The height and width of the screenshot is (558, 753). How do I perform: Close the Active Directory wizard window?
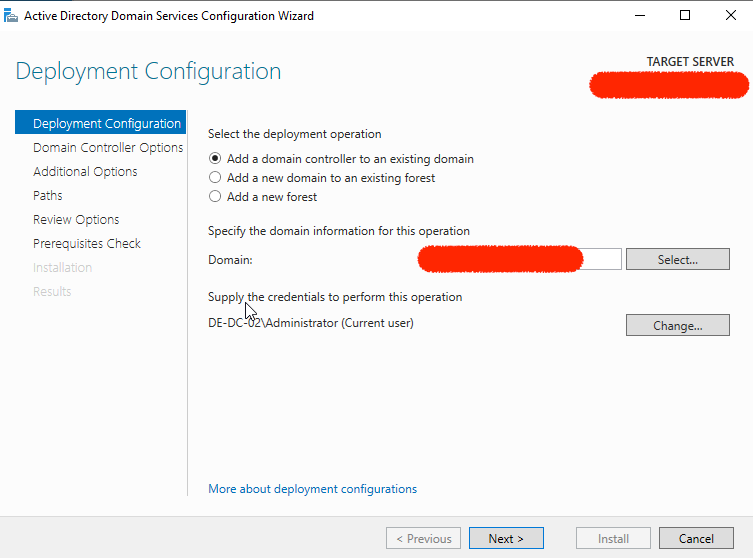coord(730,16)
